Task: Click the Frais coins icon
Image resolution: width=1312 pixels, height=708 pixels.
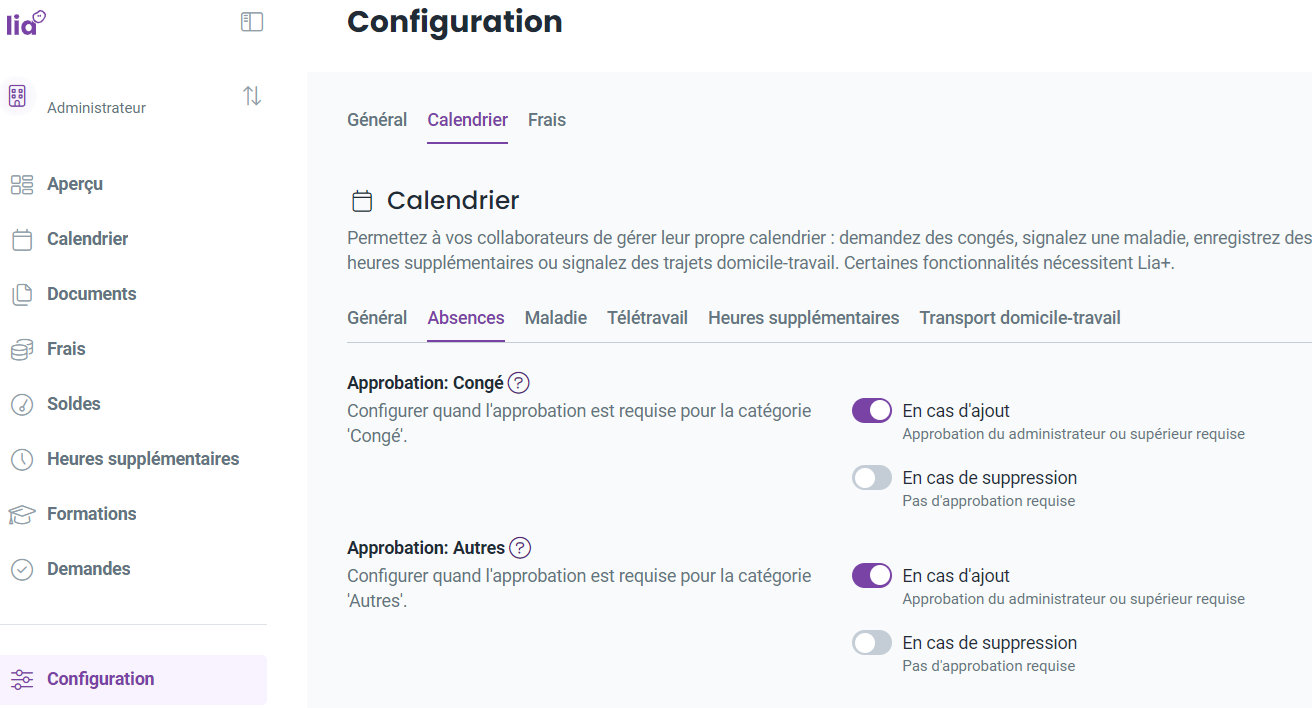Action: coord(22,349)
